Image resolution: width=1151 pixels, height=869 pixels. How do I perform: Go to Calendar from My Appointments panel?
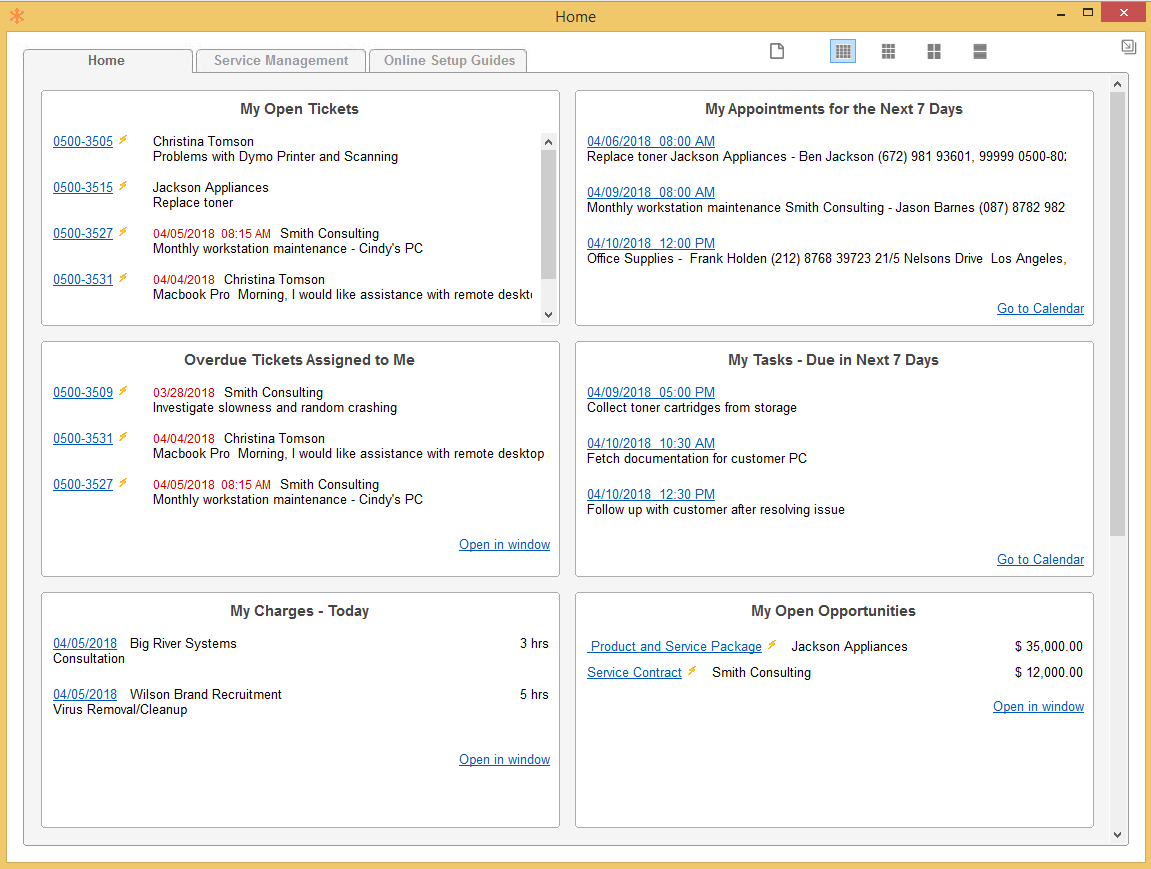[1040, 309]
